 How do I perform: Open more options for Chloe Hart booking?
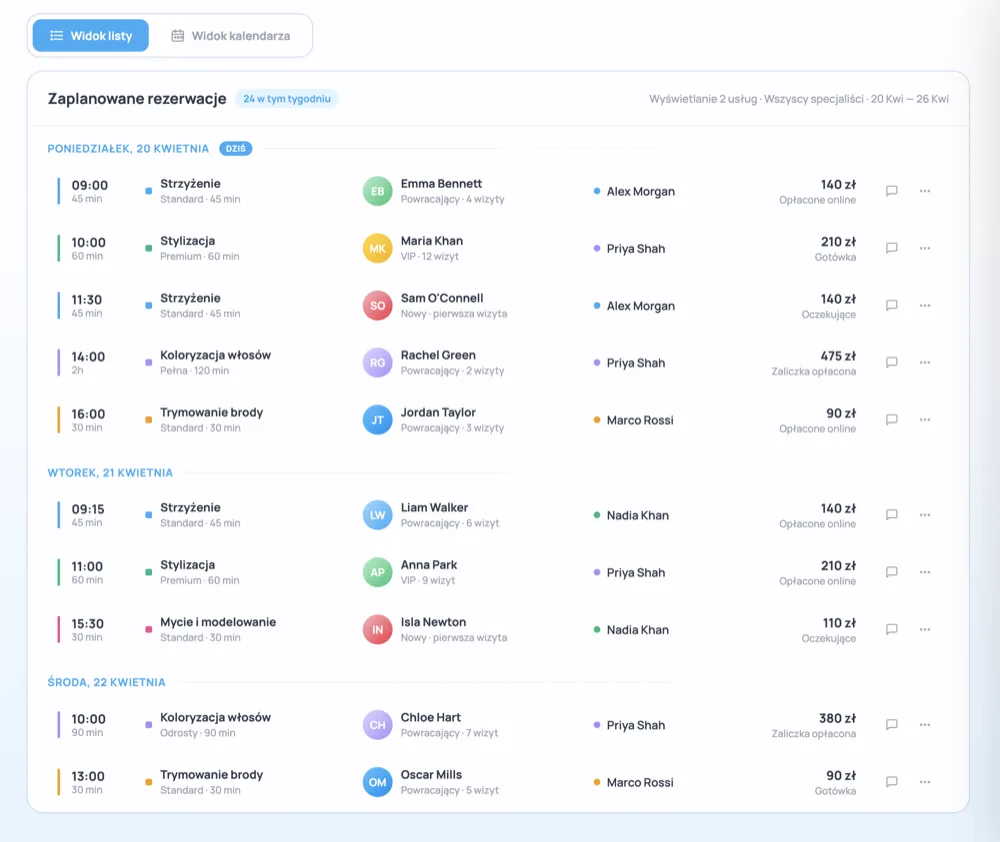pyautogui.click(x=925, y=725)
